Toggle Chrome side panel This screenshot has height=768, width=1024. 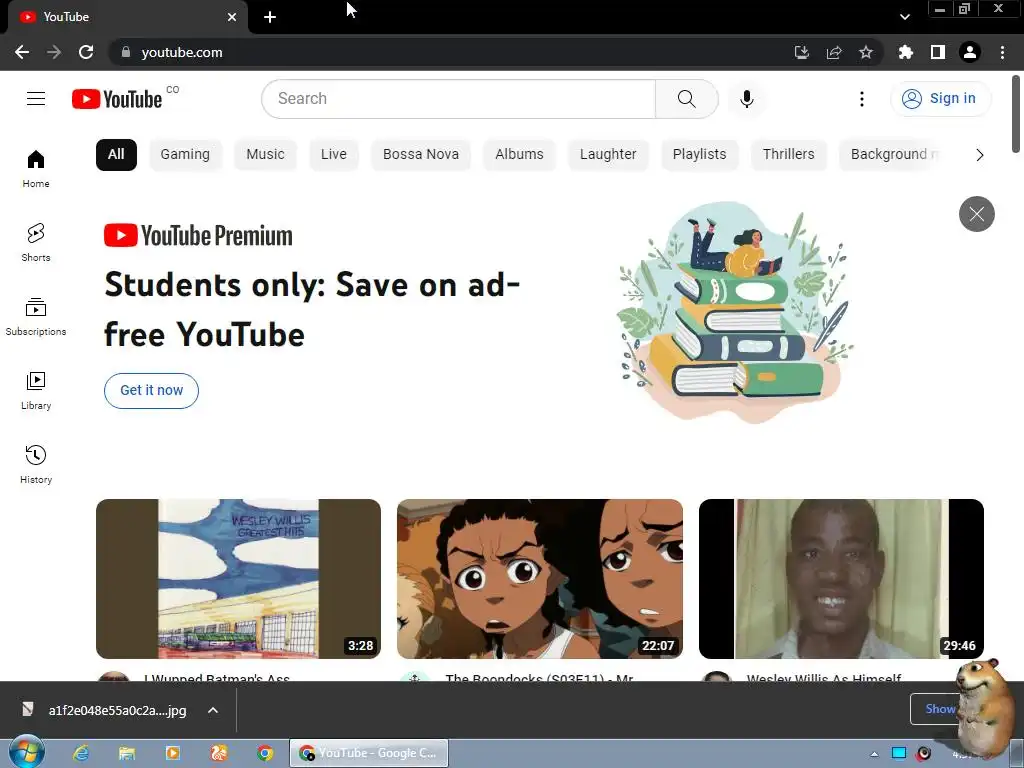click(938, 52)
